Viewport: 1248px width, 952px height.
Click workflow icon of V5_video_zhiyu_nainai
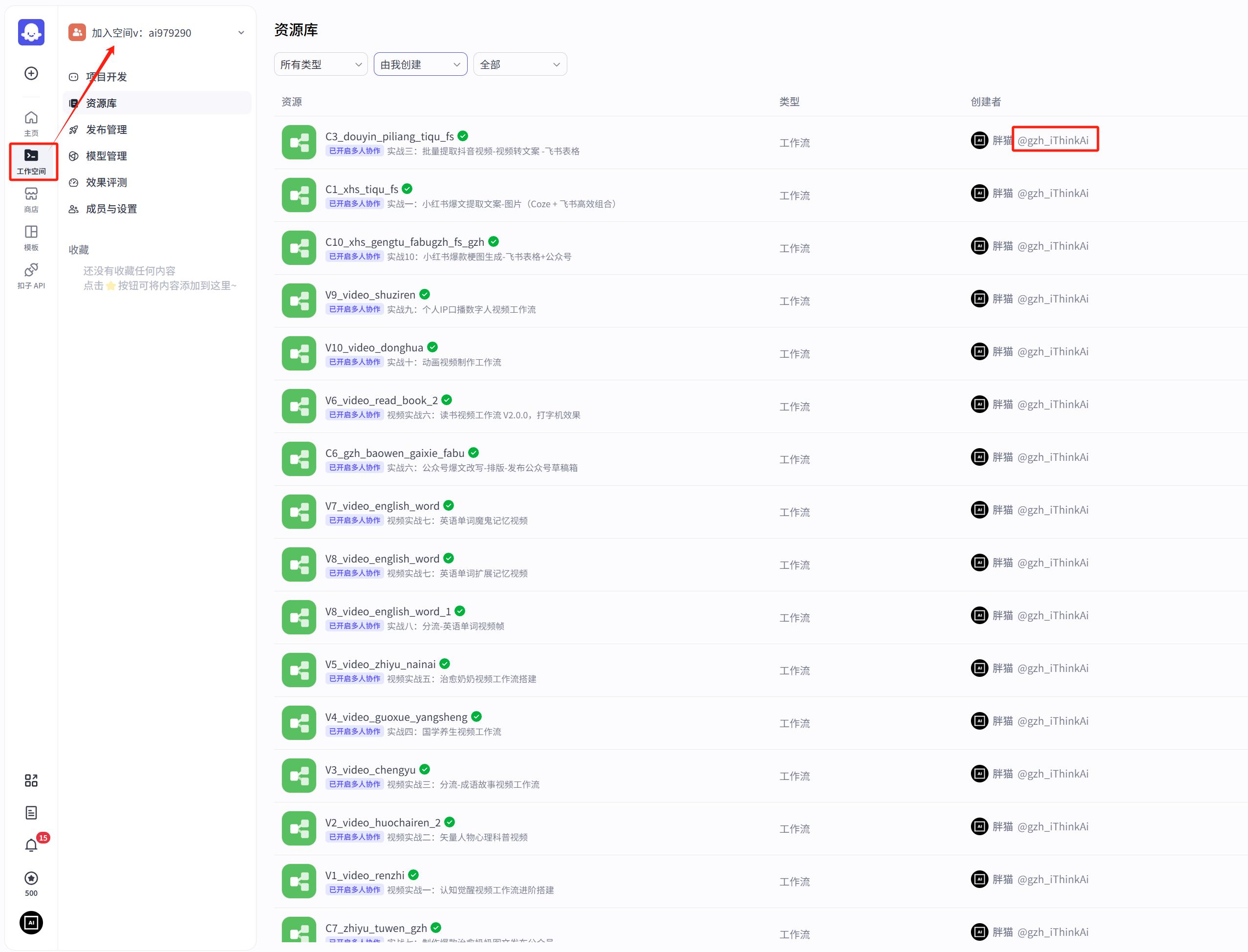(299, 670)
